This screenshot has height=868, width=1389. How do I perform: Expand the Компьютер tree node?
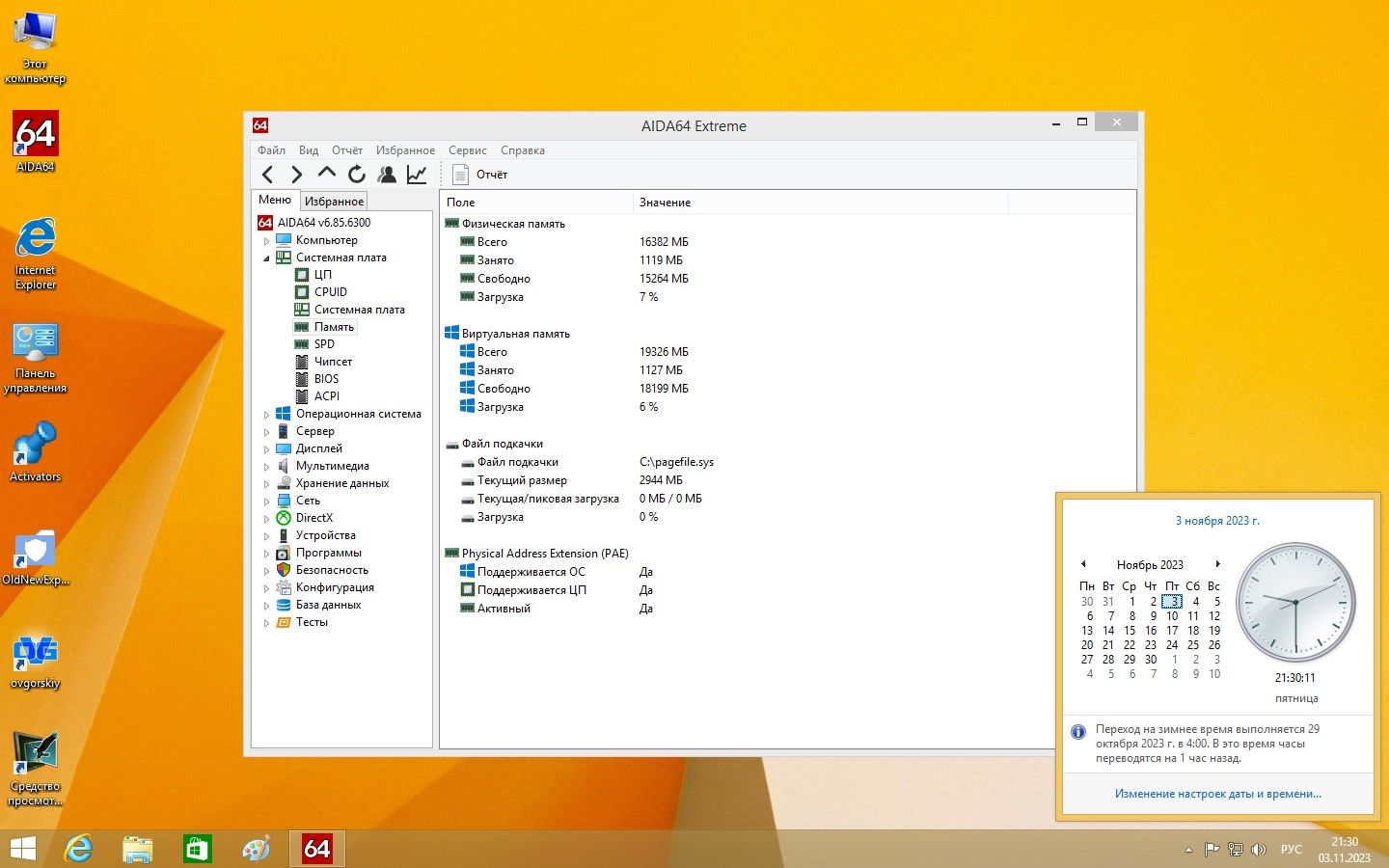click(267, 241)
